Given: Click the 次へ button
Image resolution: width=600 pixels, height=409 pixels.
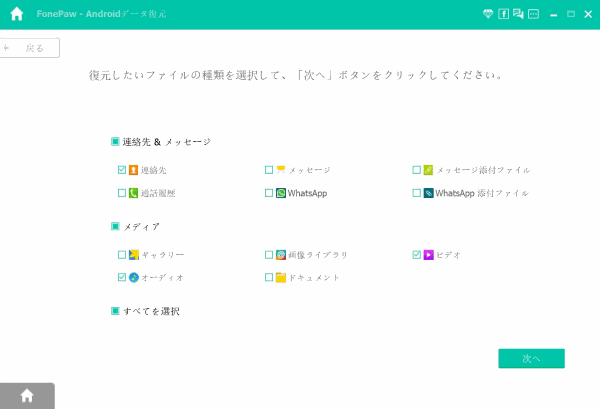Looking at the screenshot, I should pyautogui.click(x=531, y=358).
